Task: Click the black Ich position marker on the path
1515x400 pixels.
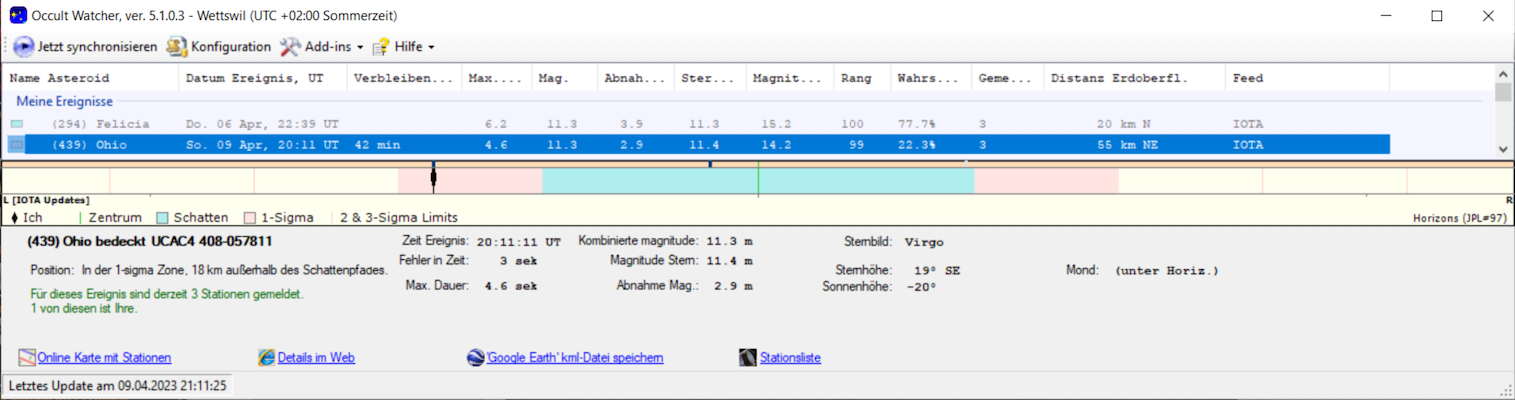Action: [433, 179]
